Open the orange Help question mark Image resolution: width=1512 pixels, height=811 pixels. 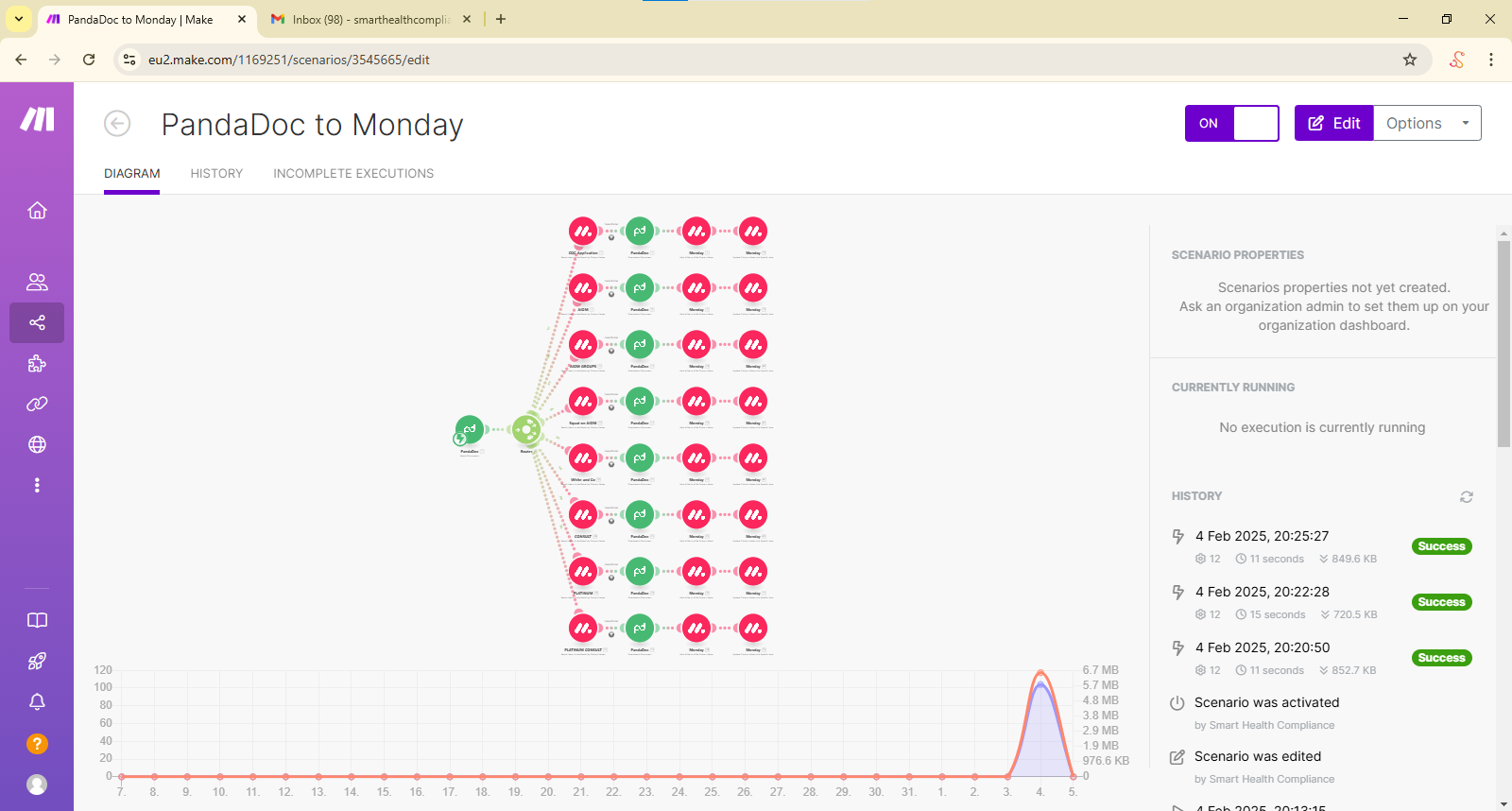[x=37, y=744]
